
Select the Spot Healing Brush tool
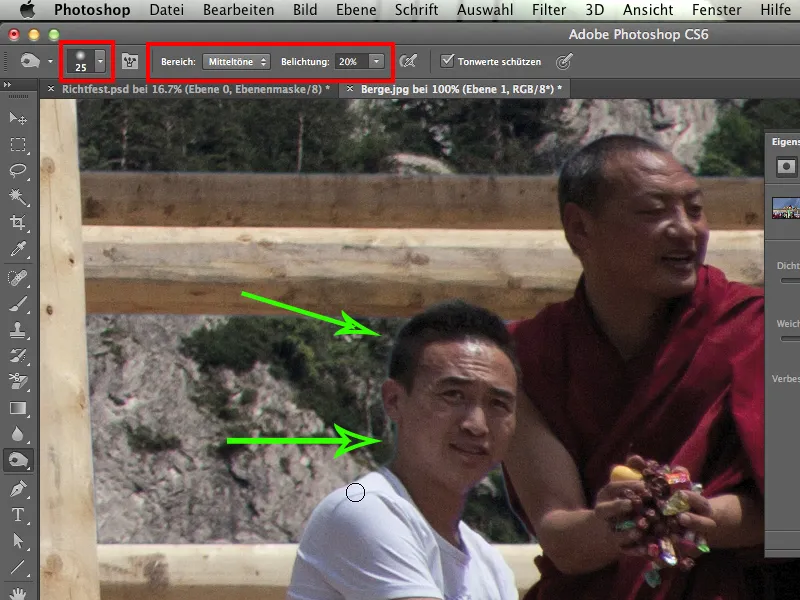click(18, 278)
